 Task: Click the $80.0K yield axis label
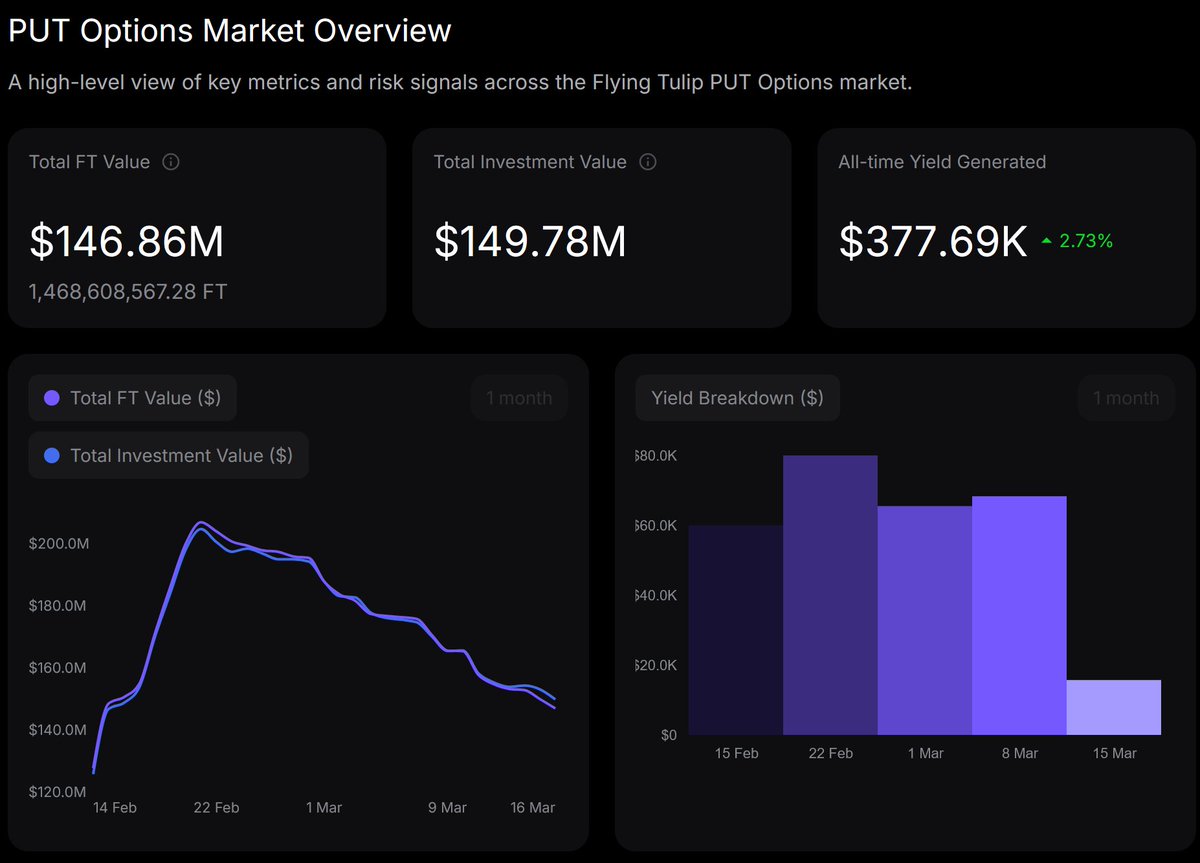(x=655, y=456)
